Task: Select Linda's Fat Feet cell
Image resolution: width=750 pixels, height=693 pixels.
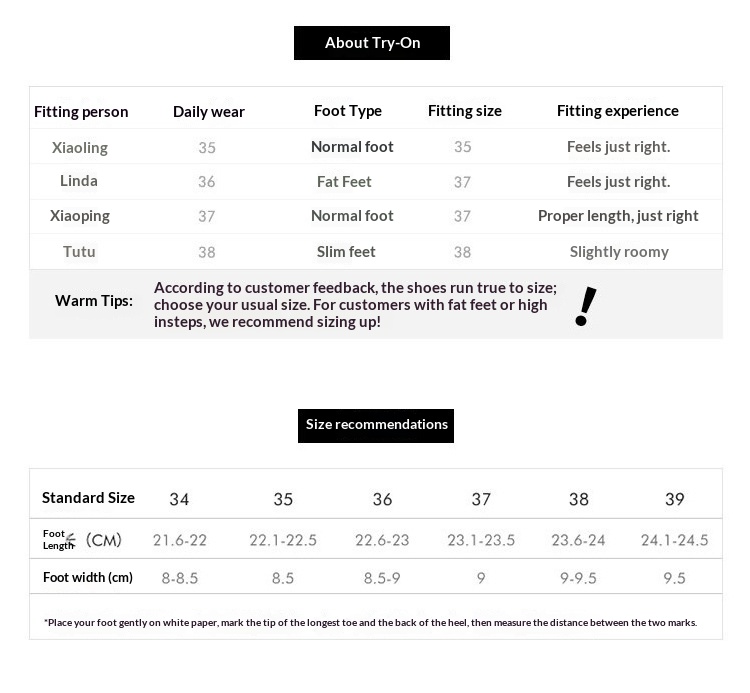Action: [x=344, y=182]
